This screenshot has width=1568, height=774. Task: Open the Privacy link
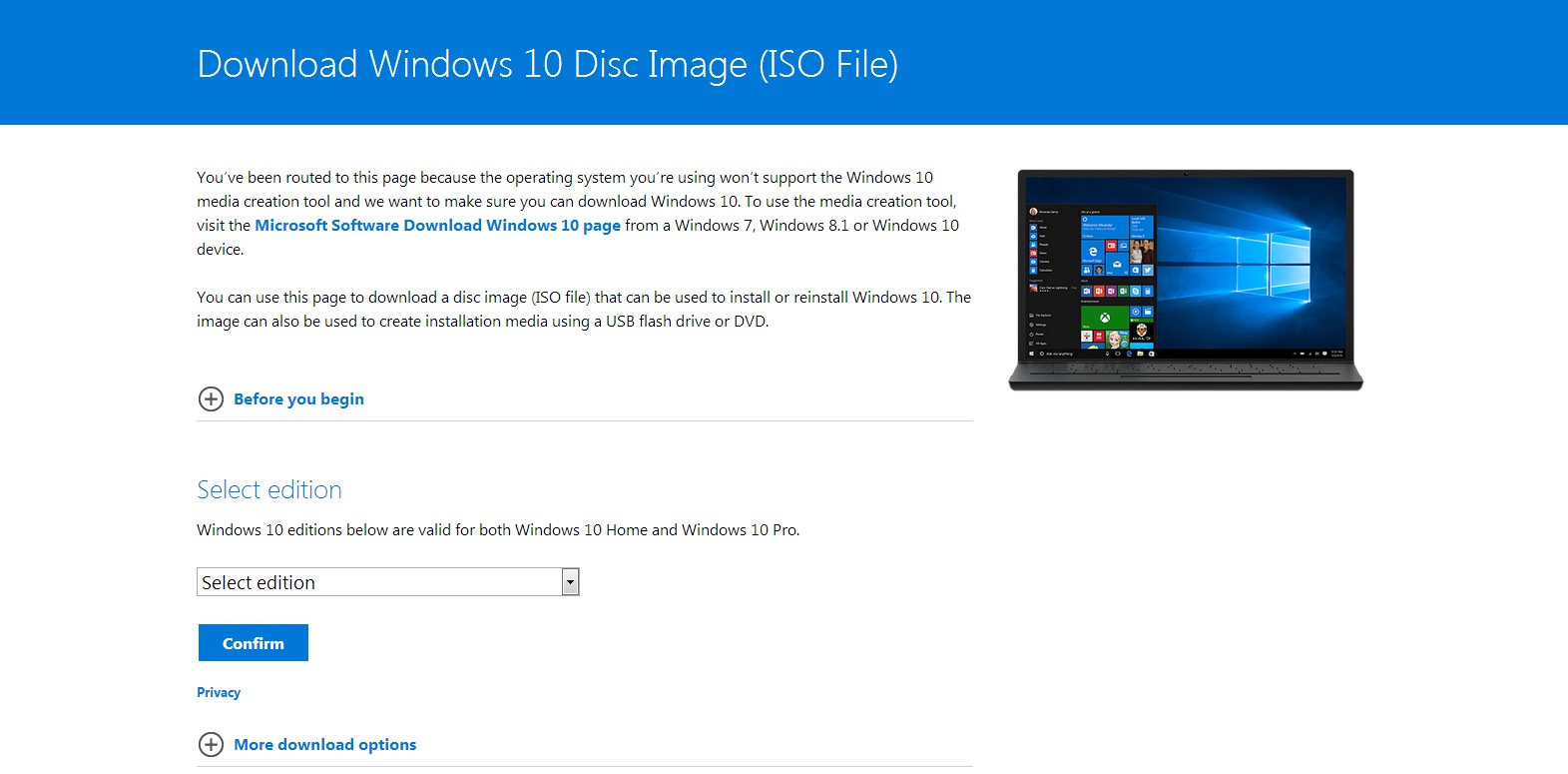tap(219, 693)
